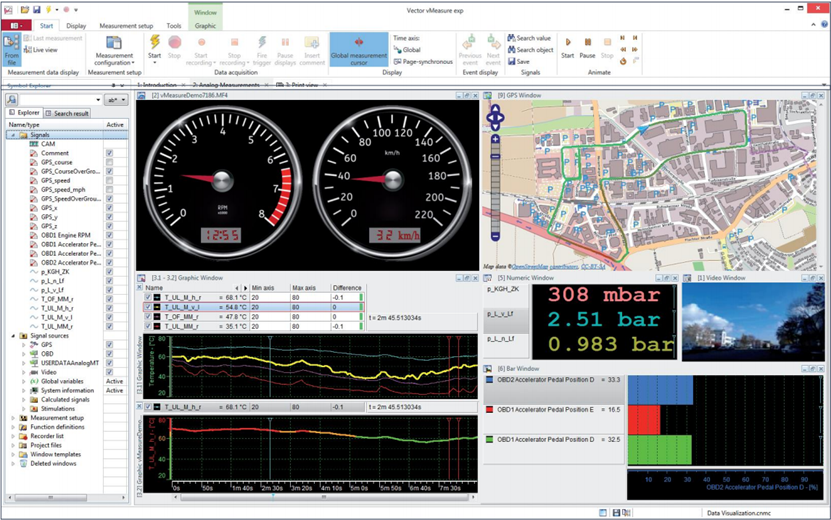The height and width of the screenshot is (520, 831).
Task: Click Start recording icon
Action: click(x=201, y=42)
